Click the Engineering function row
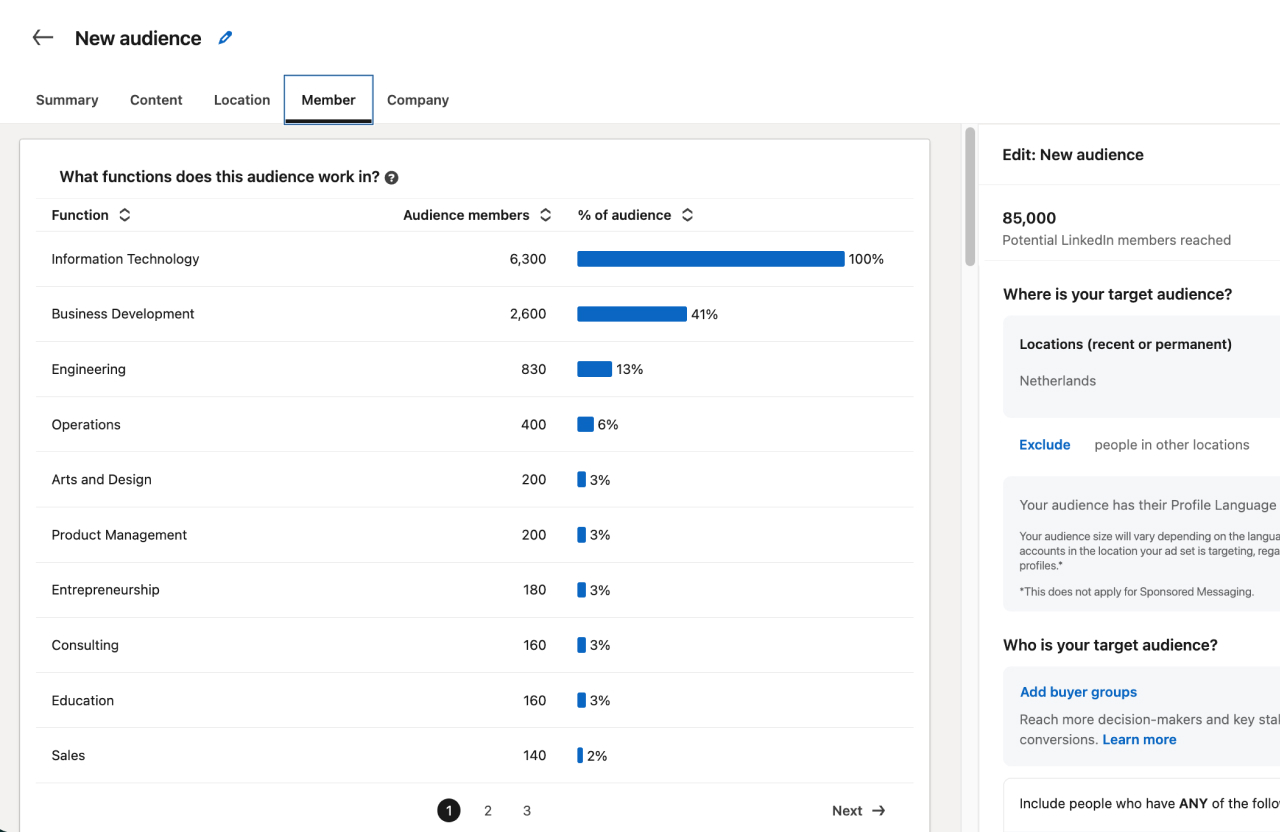The height and width of the screenshot is (832, 1280). tap(474, 369)
